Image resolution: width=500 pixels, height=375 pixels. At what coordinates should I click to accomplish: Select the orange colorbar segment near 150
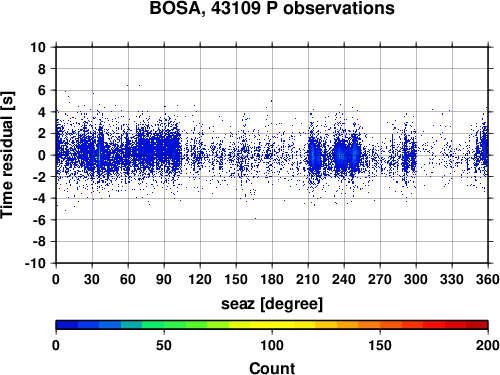pos(369,325)
